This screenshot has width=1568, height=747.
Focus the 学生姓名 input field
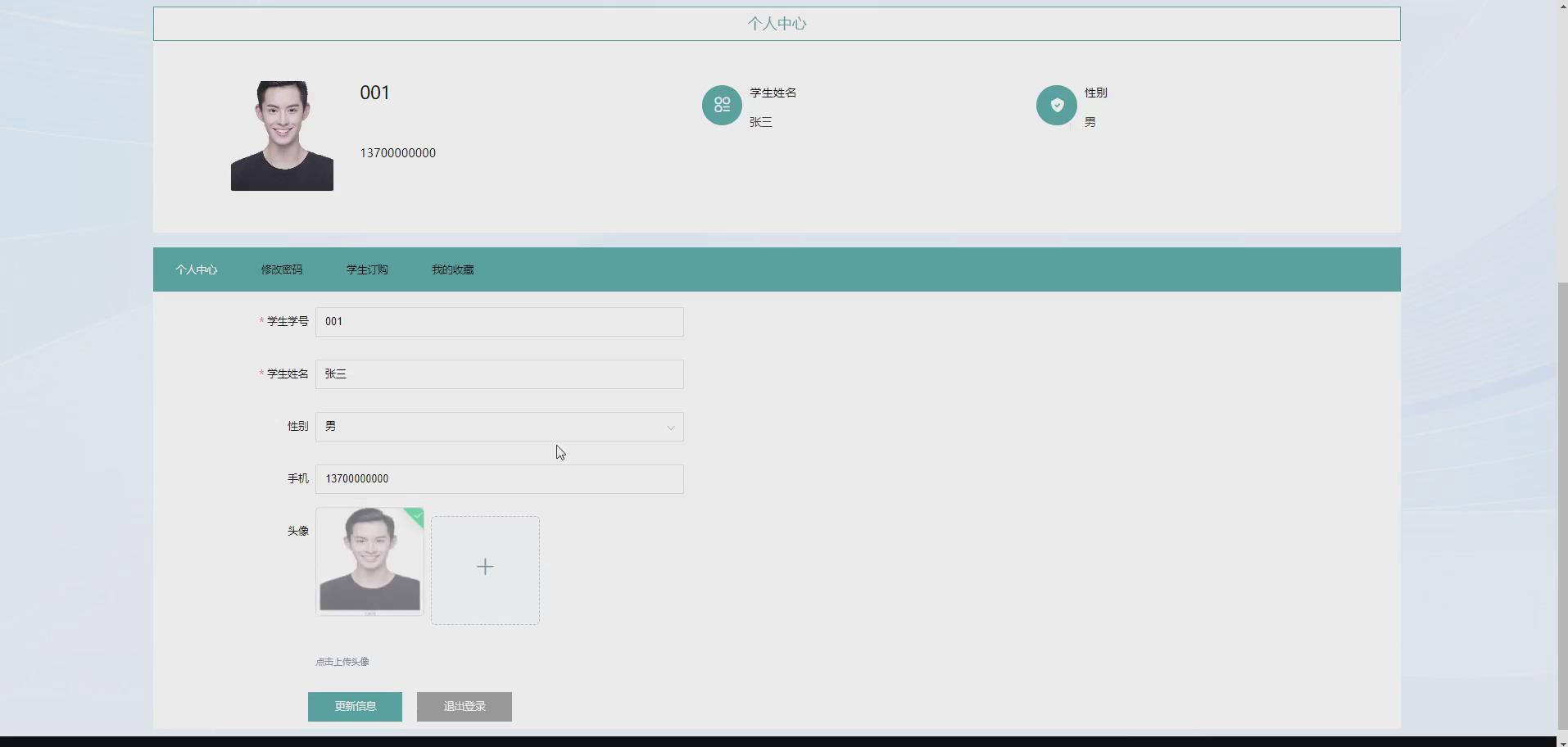(500, 374)
